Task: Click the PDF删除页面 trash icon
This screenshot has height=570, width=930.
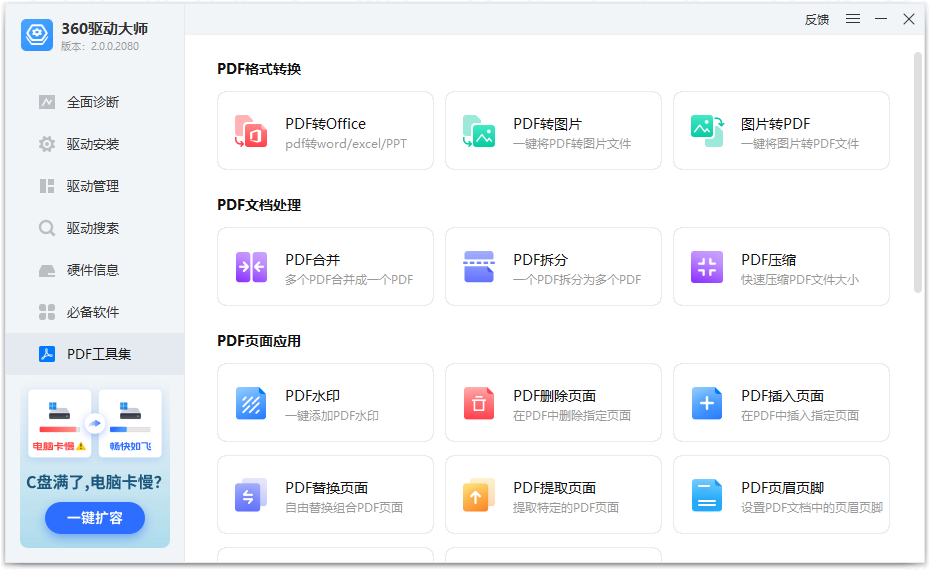Action: click(x=479, y=403)
